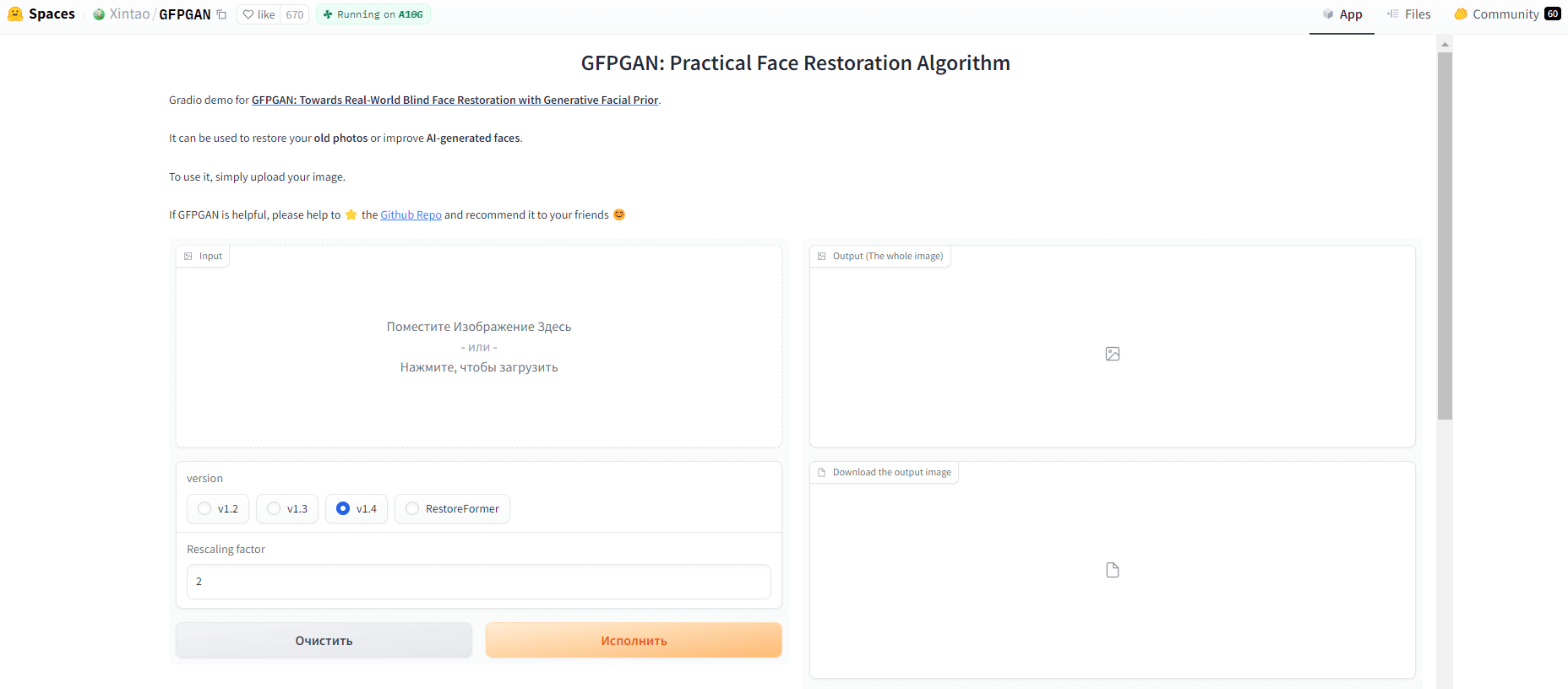Click the Running on A10G status badge

pyautogui.click(x=373, y=14)
